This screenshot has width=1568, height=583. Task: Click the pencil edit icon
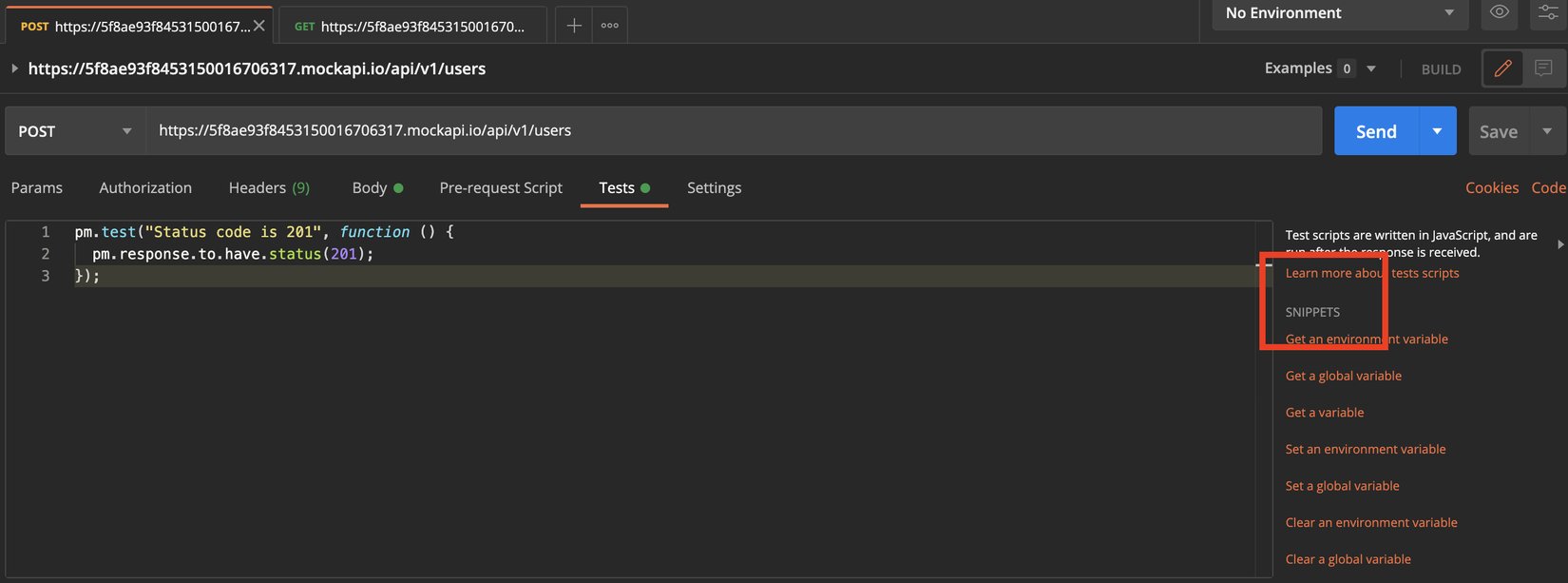point(1503,68)
